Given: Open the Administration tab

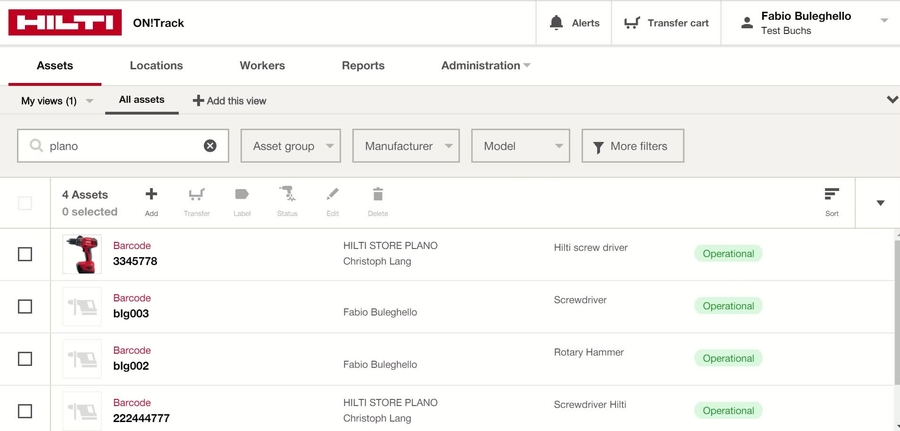Looking at the screenshot, I should (480, 65).
